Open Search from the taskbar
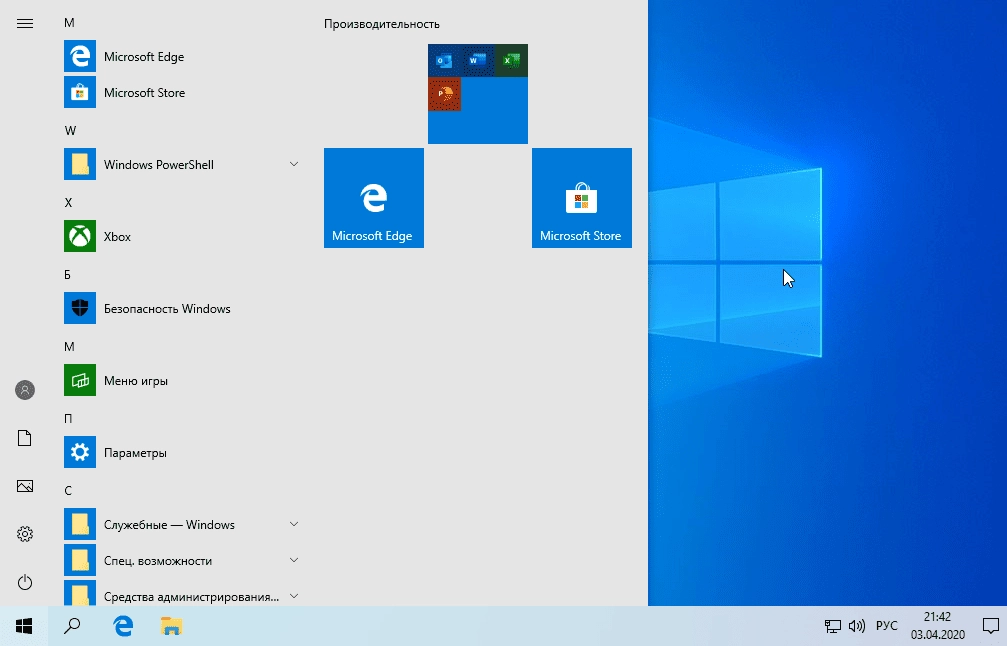1007x646 pixels. point(72,626)
